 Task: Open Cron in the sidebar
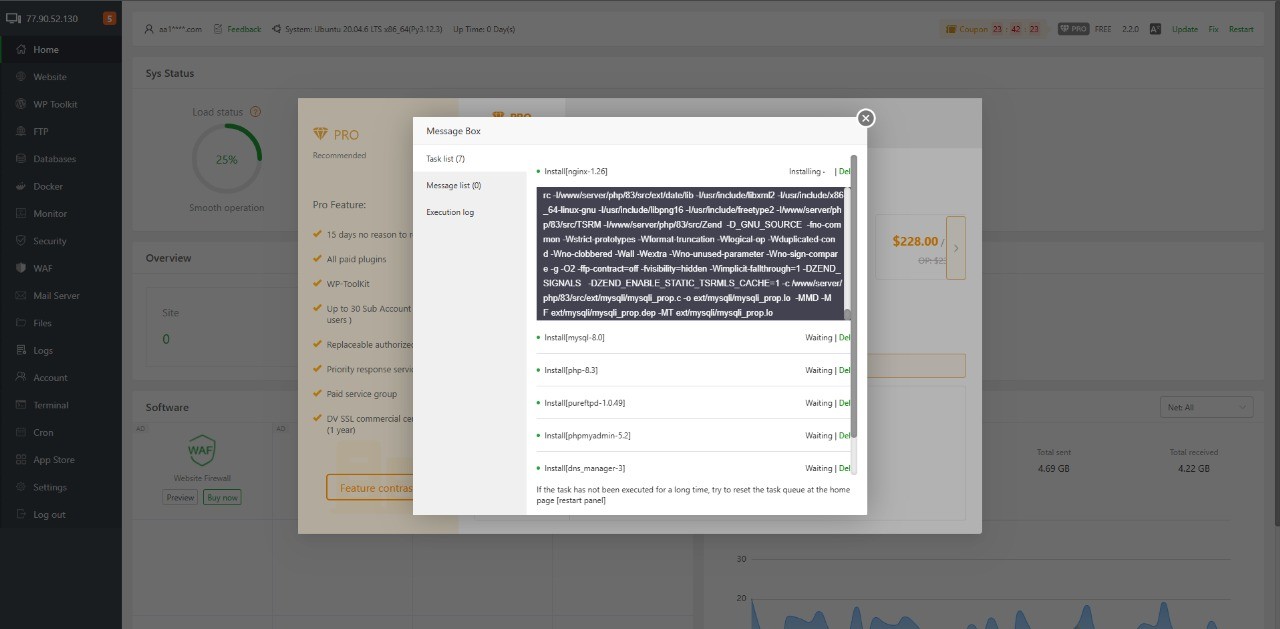pyautogui.click(x=42, y=432)
